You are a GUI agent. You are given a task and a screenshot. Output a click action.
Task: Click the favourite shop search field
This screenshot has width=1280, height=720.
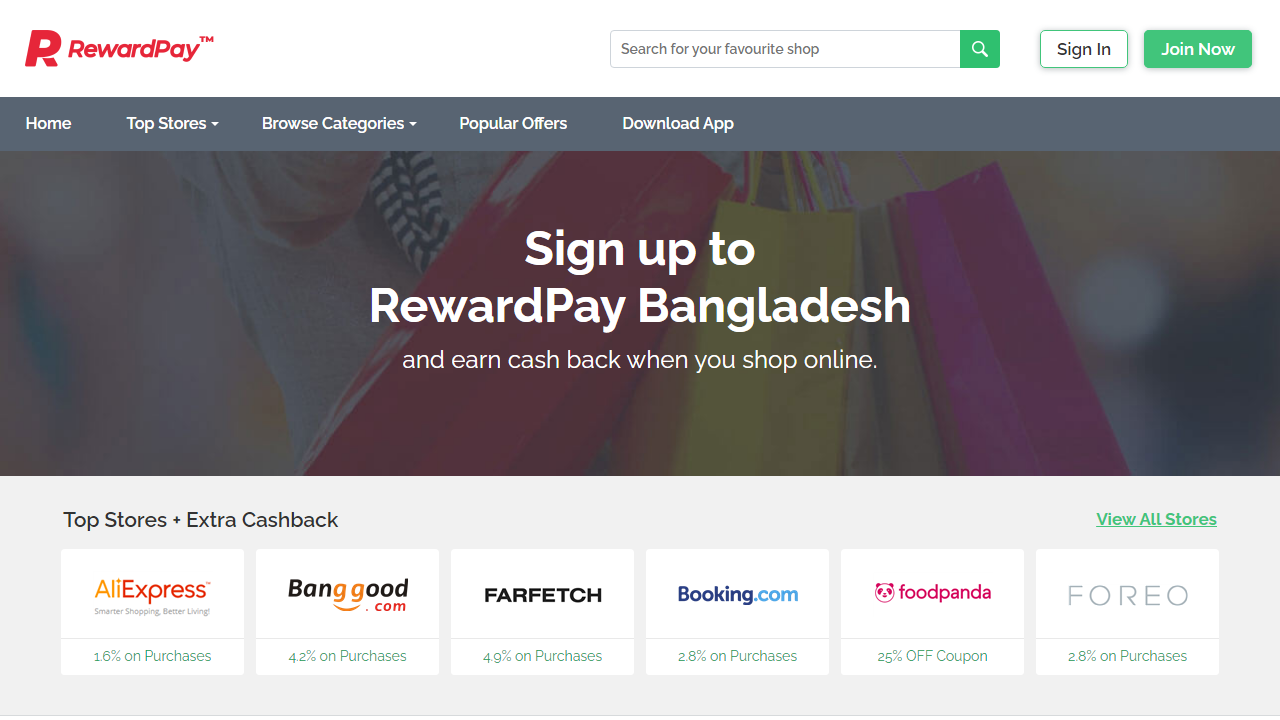785,48
